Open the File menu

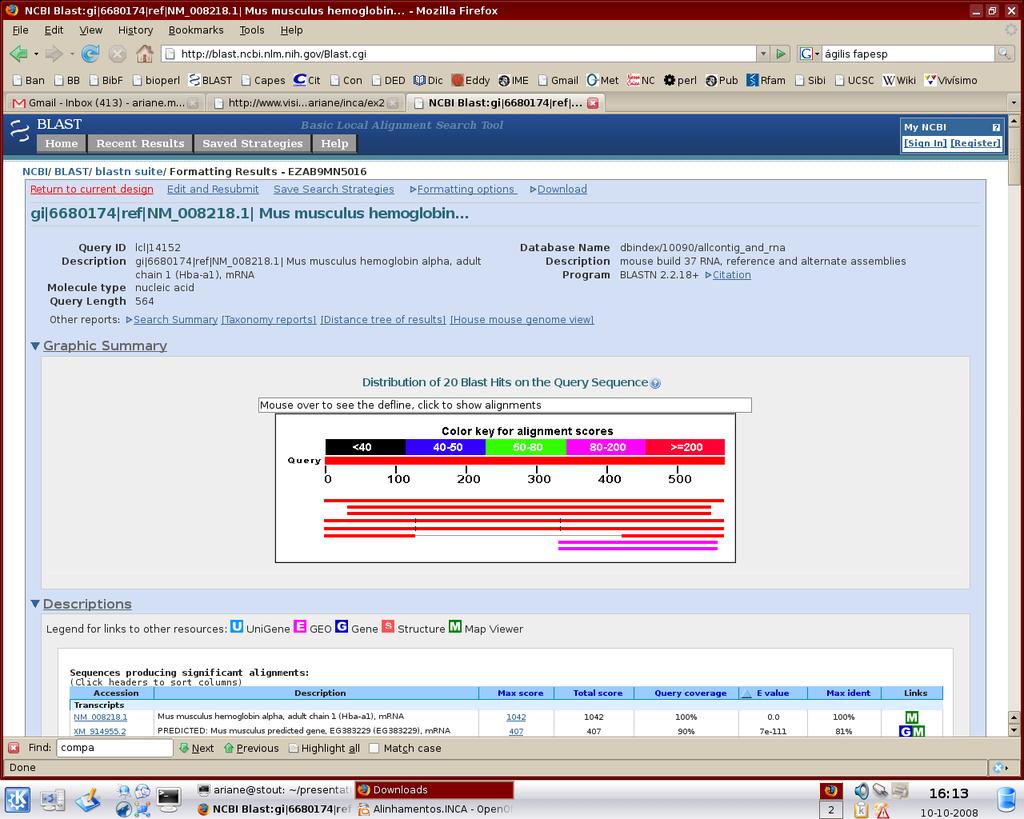pos(20,30)
